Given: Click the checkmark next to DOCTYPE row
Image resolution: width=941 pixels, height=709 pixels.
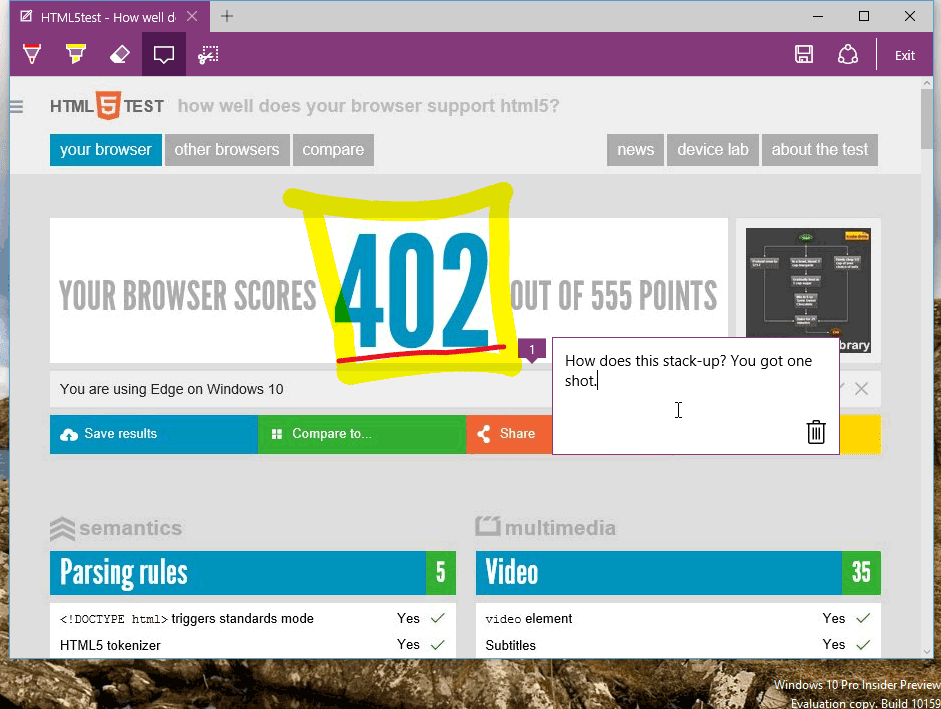Looking at the screenshot, I should pos(438,618).
